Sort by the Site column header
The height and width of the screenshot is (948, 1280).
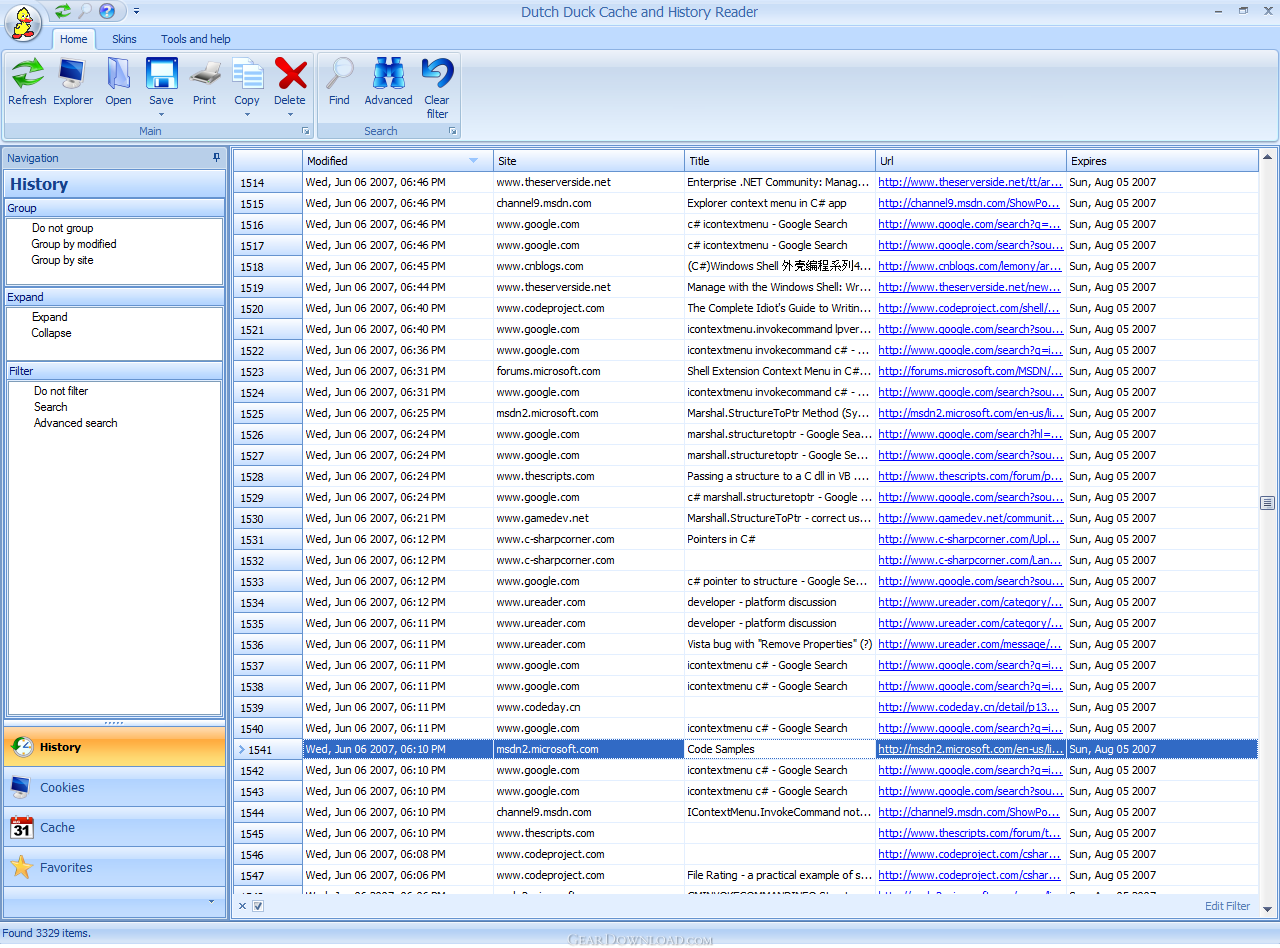[x=589, y=161]
